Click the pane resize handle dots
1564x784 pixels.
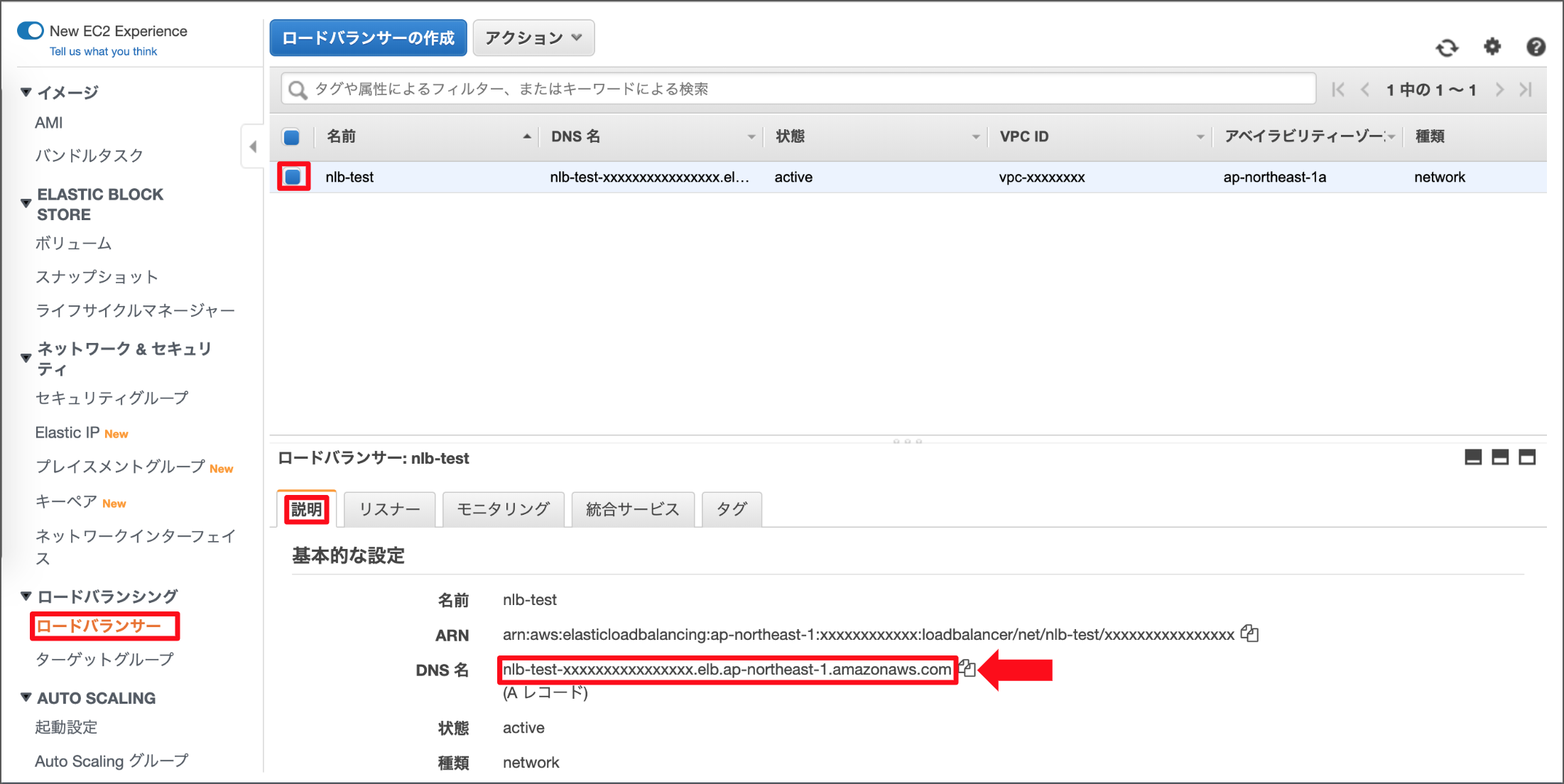click(907, 441)
